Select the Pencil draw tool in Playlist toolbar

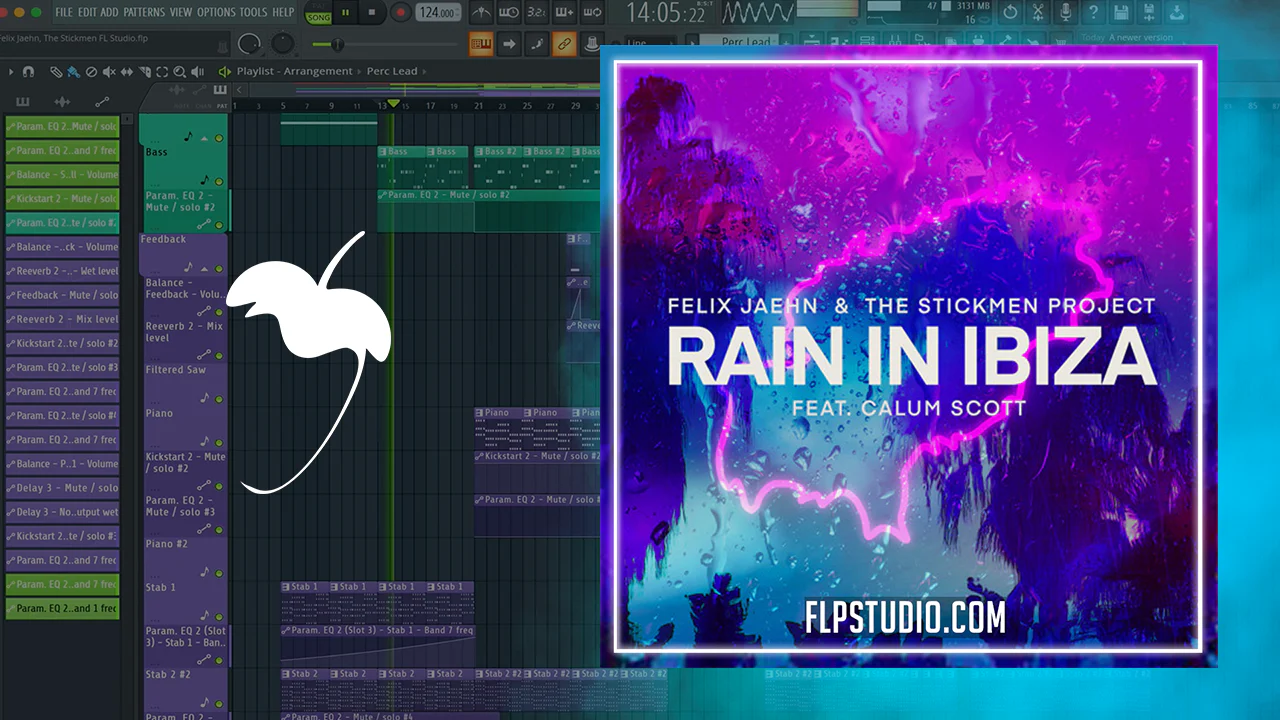56,72
